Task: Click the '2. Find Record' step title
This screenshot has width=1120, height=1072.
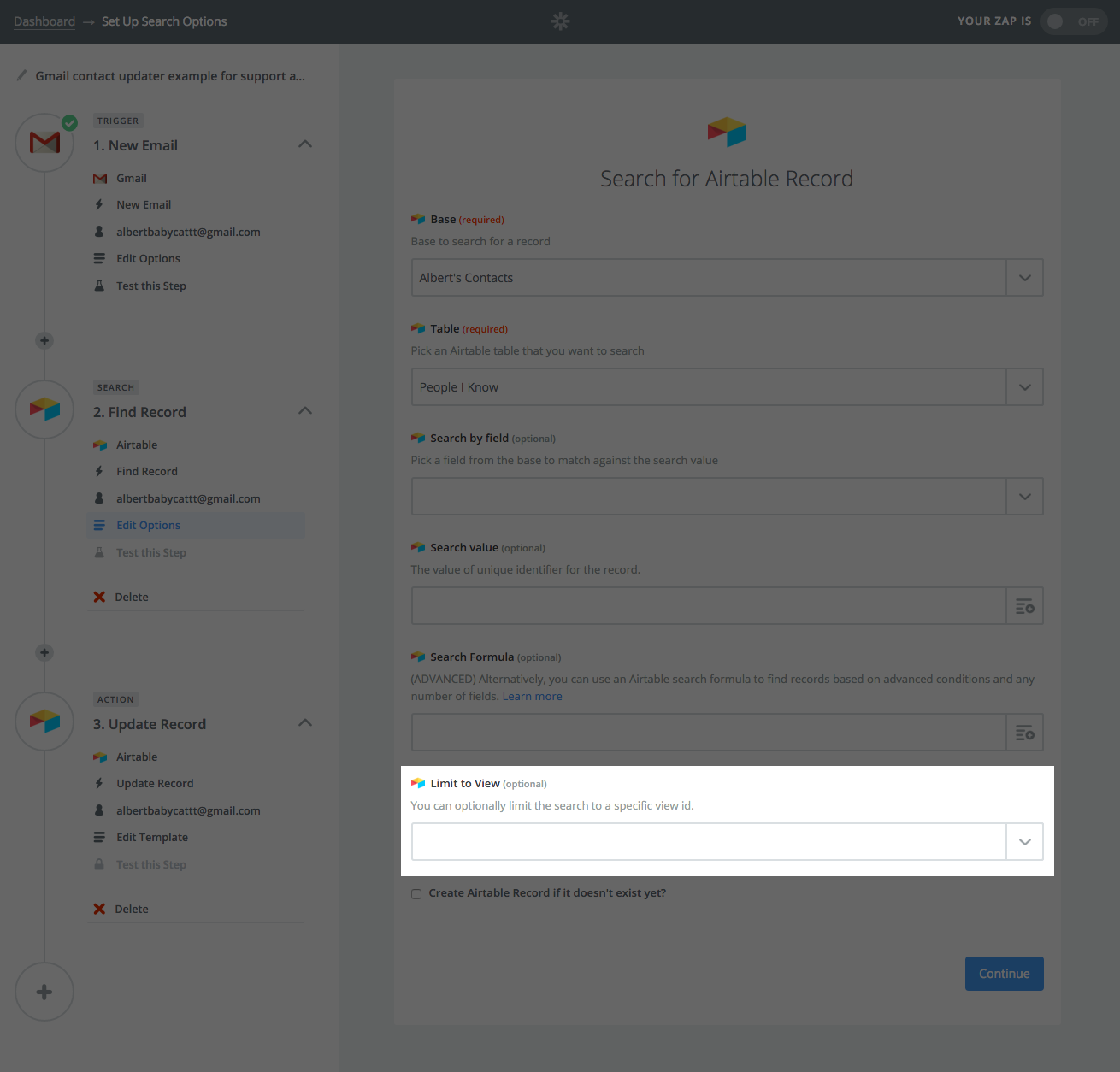Action: pyautogui.click(x=139, y=412)
